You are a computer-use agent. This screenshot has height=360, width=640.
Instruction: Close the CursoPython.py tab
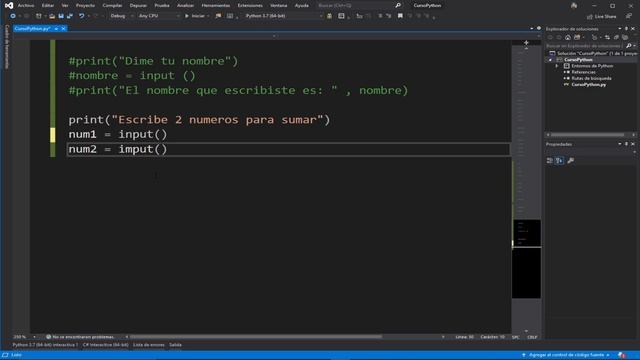(x=63, y=29)
